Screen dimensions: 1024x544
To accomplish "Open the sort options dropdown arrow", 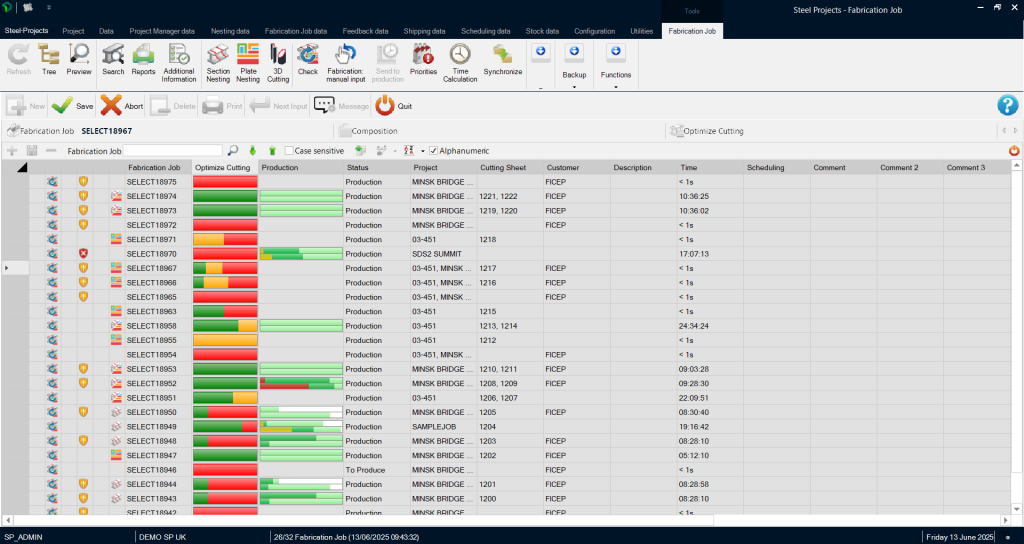I will pos(422,151).
